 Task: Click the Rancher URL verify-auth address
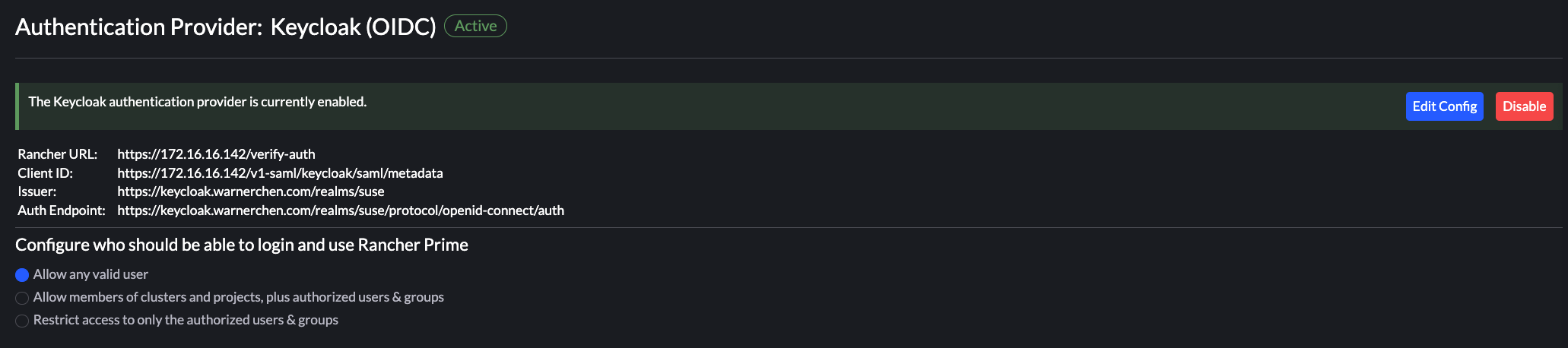[216, 154]
